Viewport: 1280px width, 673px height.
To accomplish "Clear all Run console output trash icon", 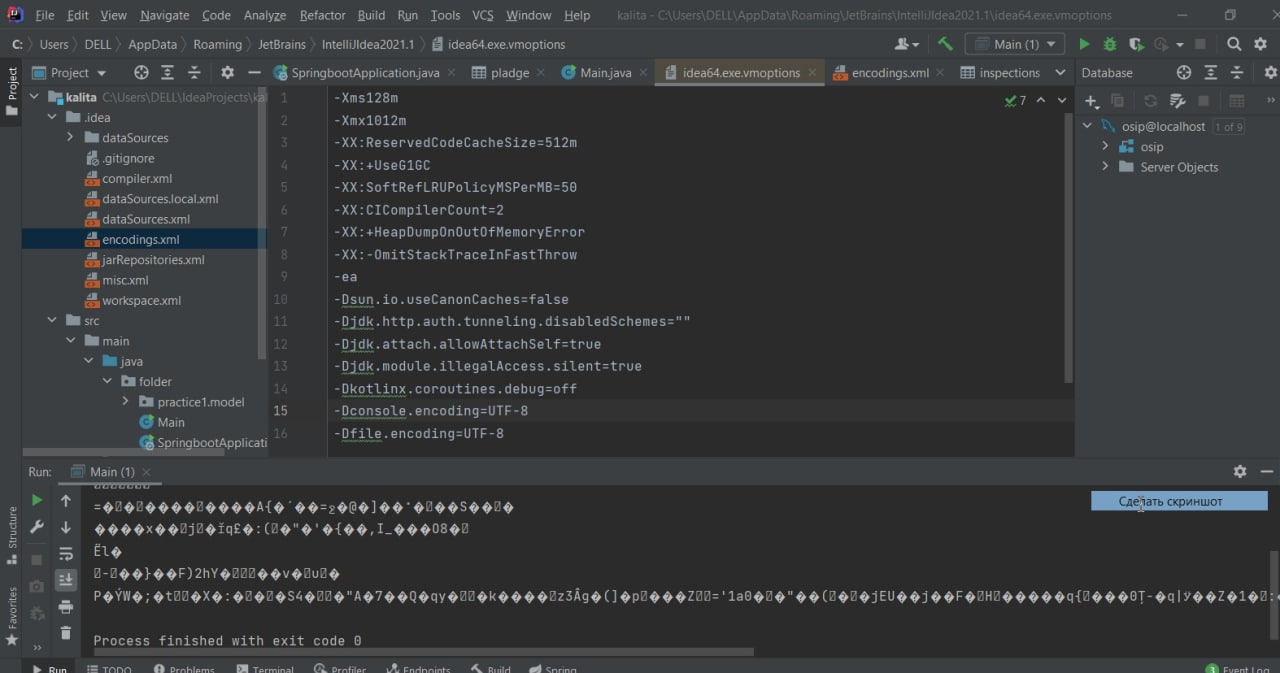I will point(66,633).
